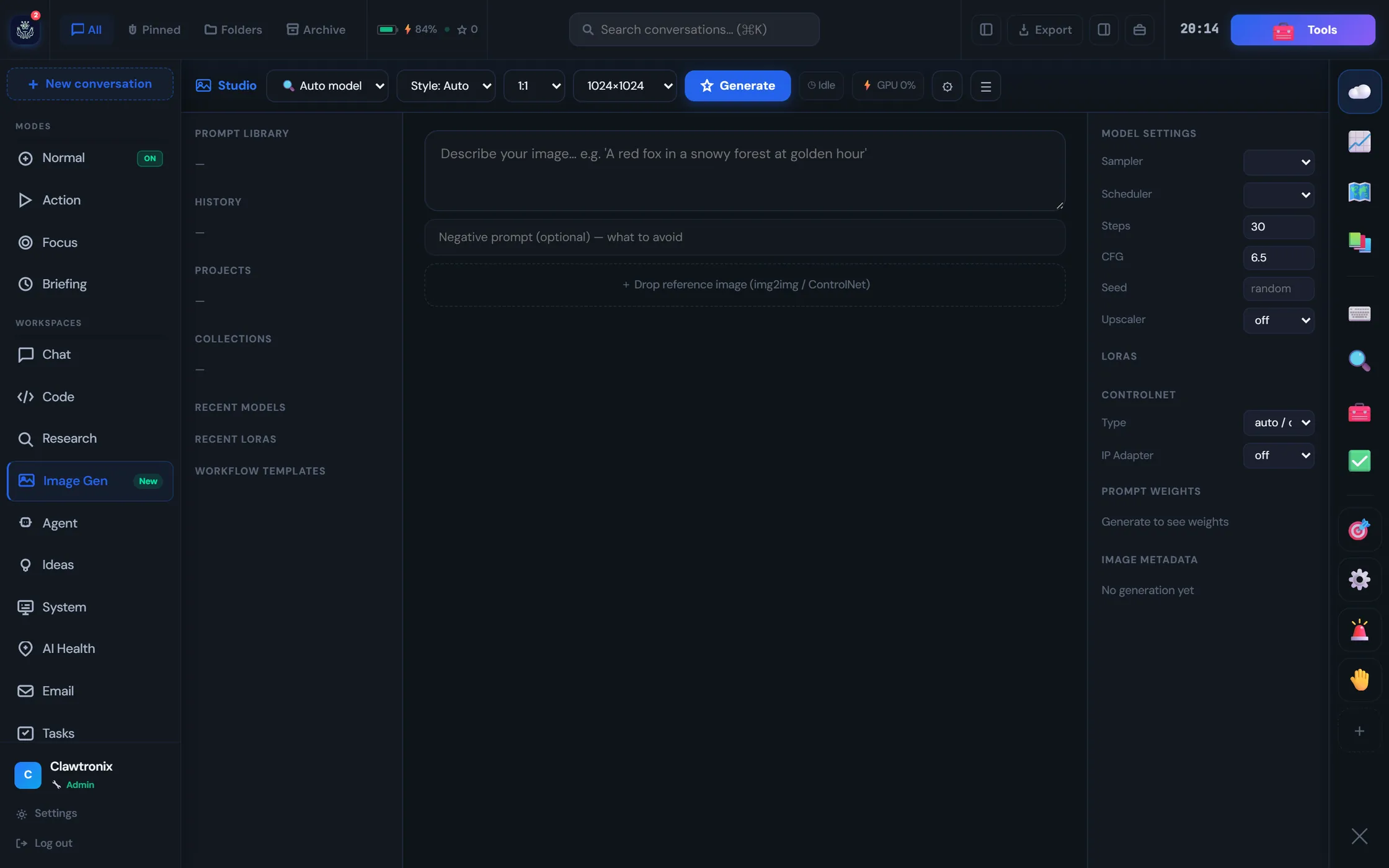
Task: Toggle the right sidebar panel icon
Action: [x=1104, y=29]
